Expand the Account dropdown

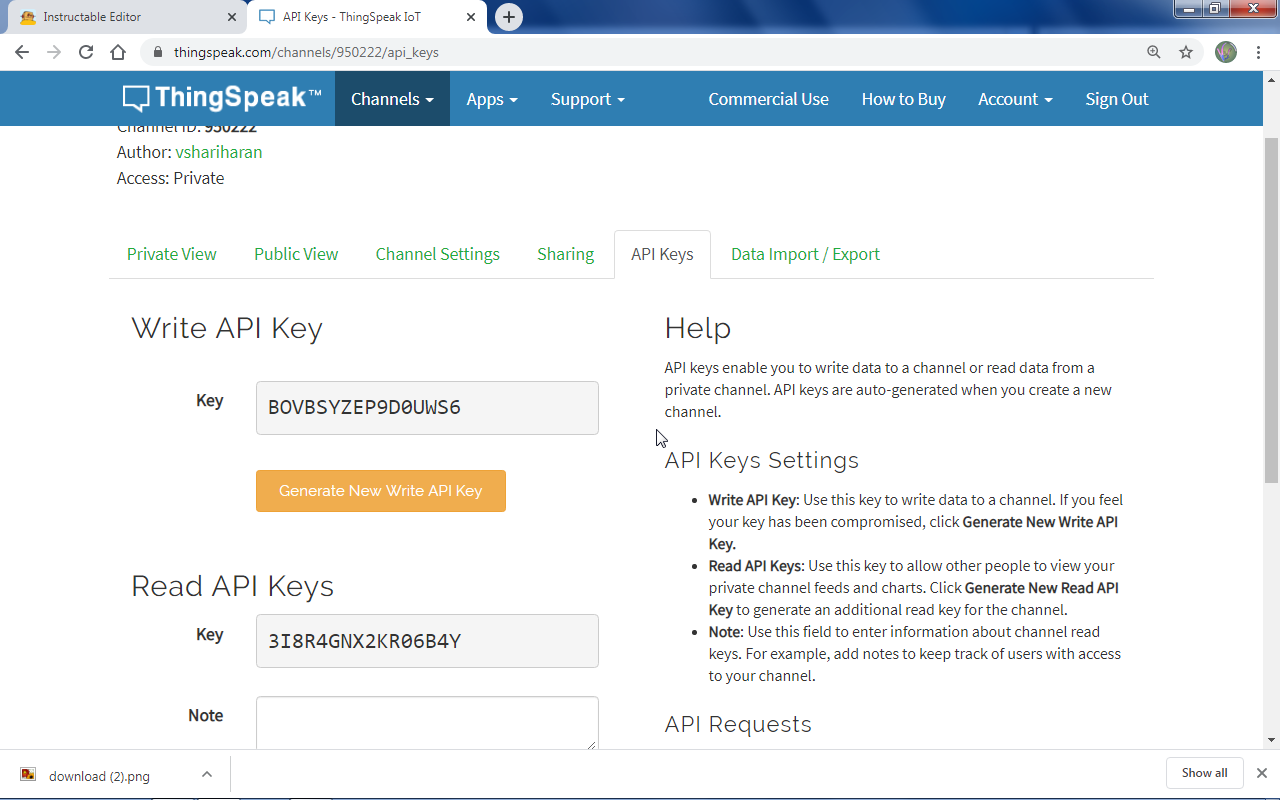[1015, 99]
